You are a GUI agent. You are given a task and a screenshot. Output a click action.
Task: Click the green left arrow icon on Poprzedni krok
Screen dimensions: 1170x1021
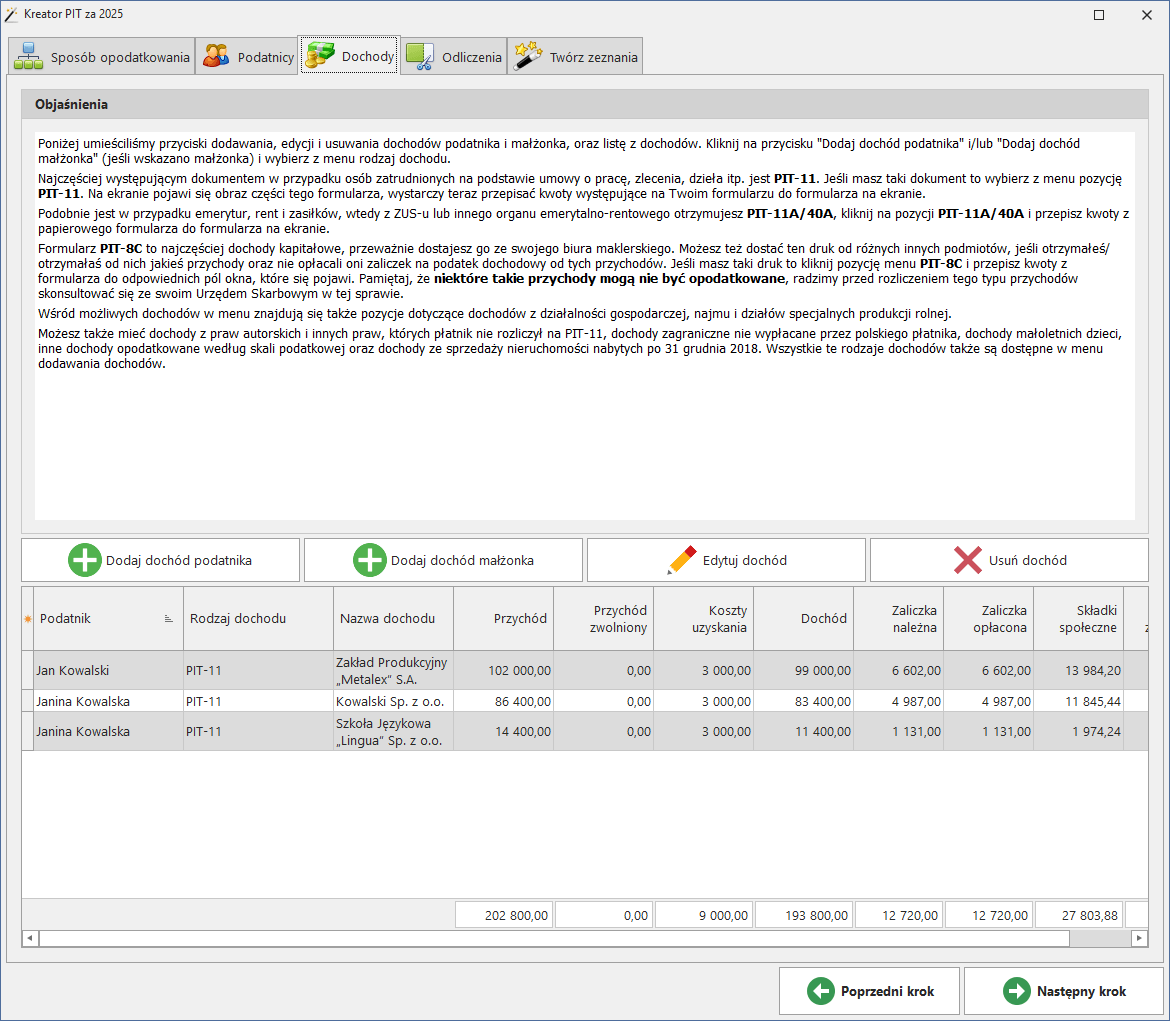coord(821,991)
